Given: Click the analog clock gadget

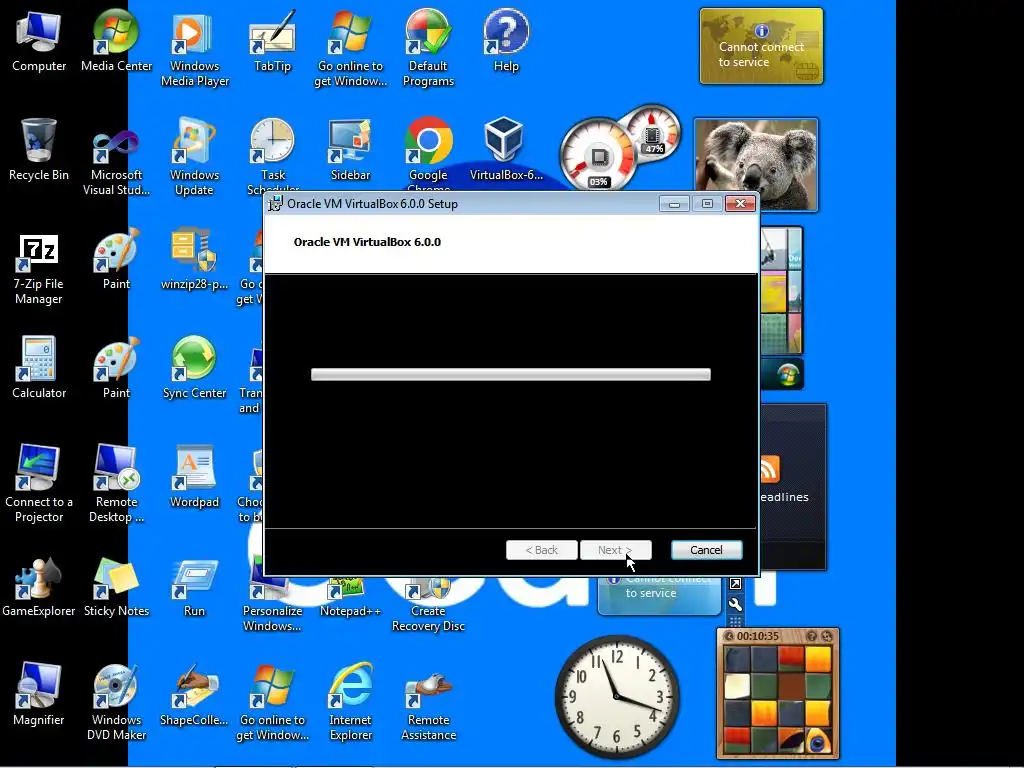Looking at the screenshot, I should click(616, 696).
